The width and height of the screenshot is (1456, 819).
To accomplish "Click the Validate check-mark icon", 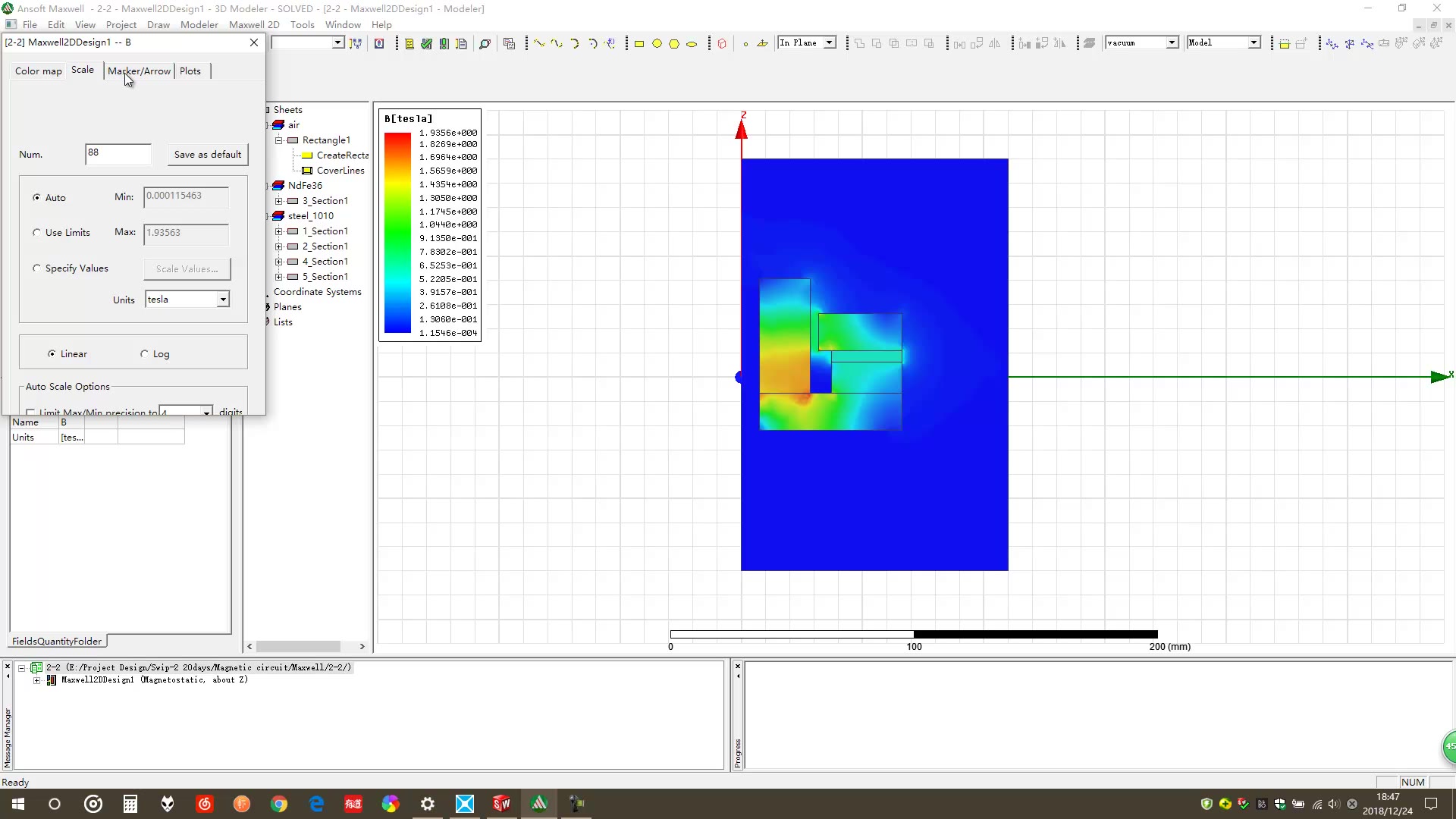I will 427,44.
